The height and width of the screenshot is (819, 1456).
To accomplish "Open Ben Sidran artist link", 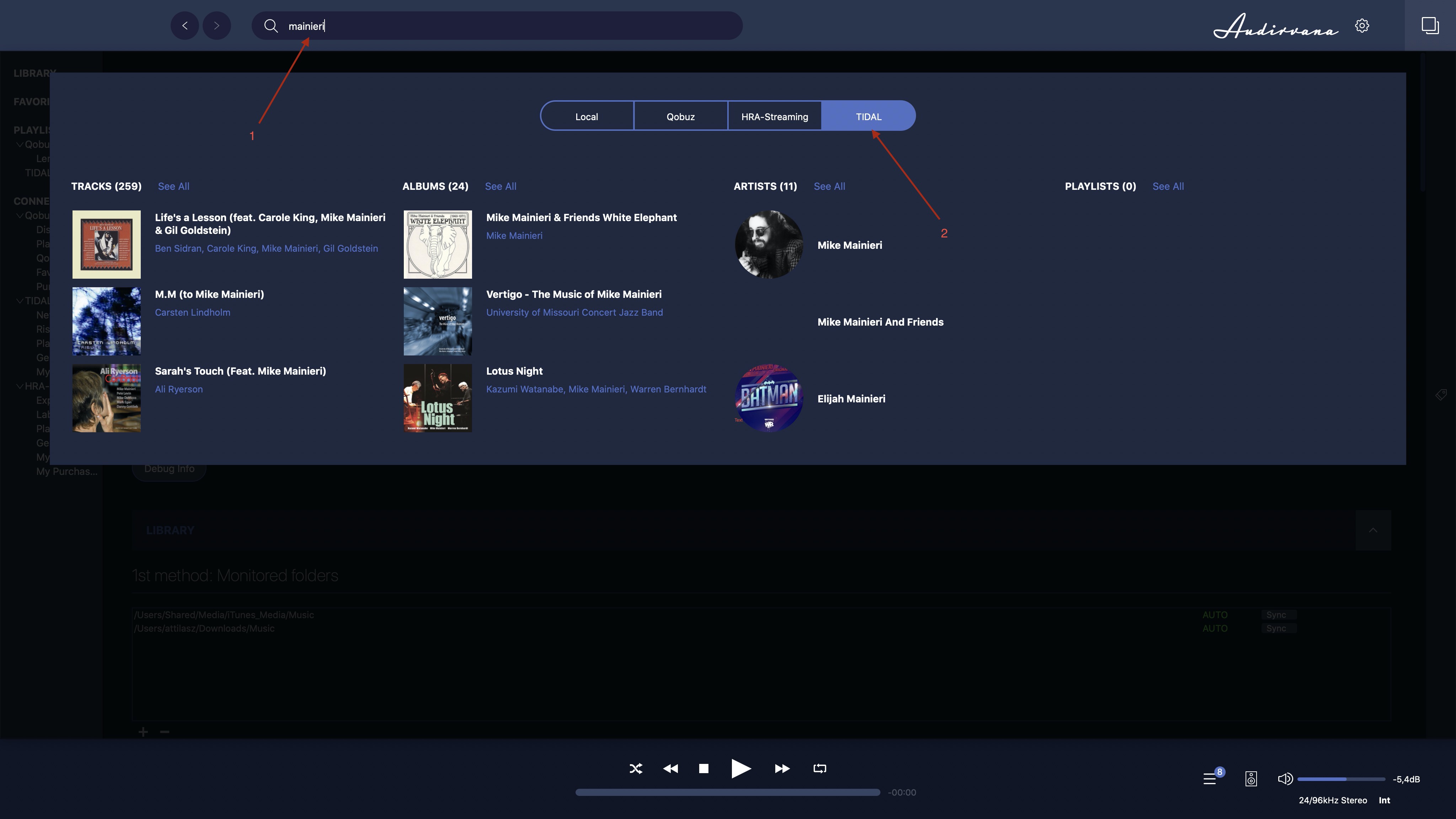I will click(x=178, y=249).
